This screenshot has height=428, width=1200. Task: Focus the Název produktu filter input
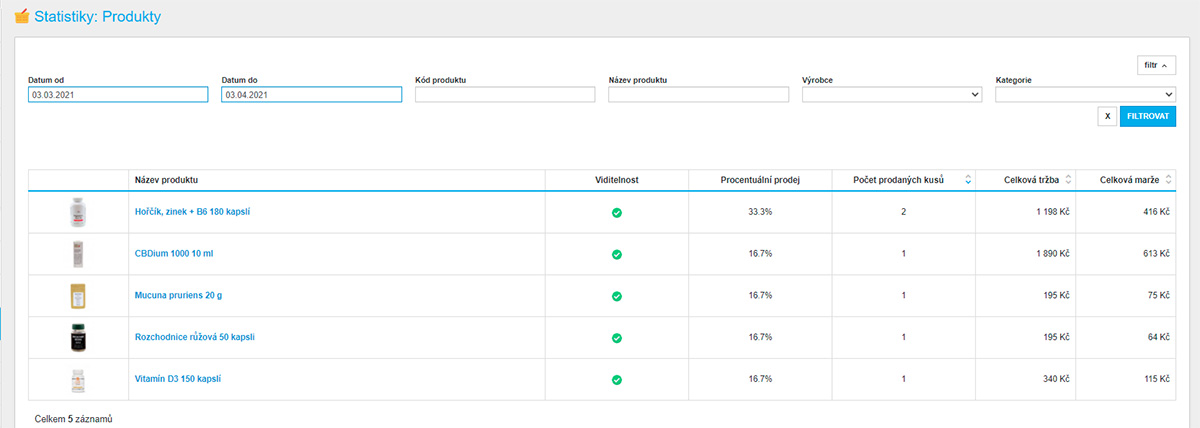(698, 95)
